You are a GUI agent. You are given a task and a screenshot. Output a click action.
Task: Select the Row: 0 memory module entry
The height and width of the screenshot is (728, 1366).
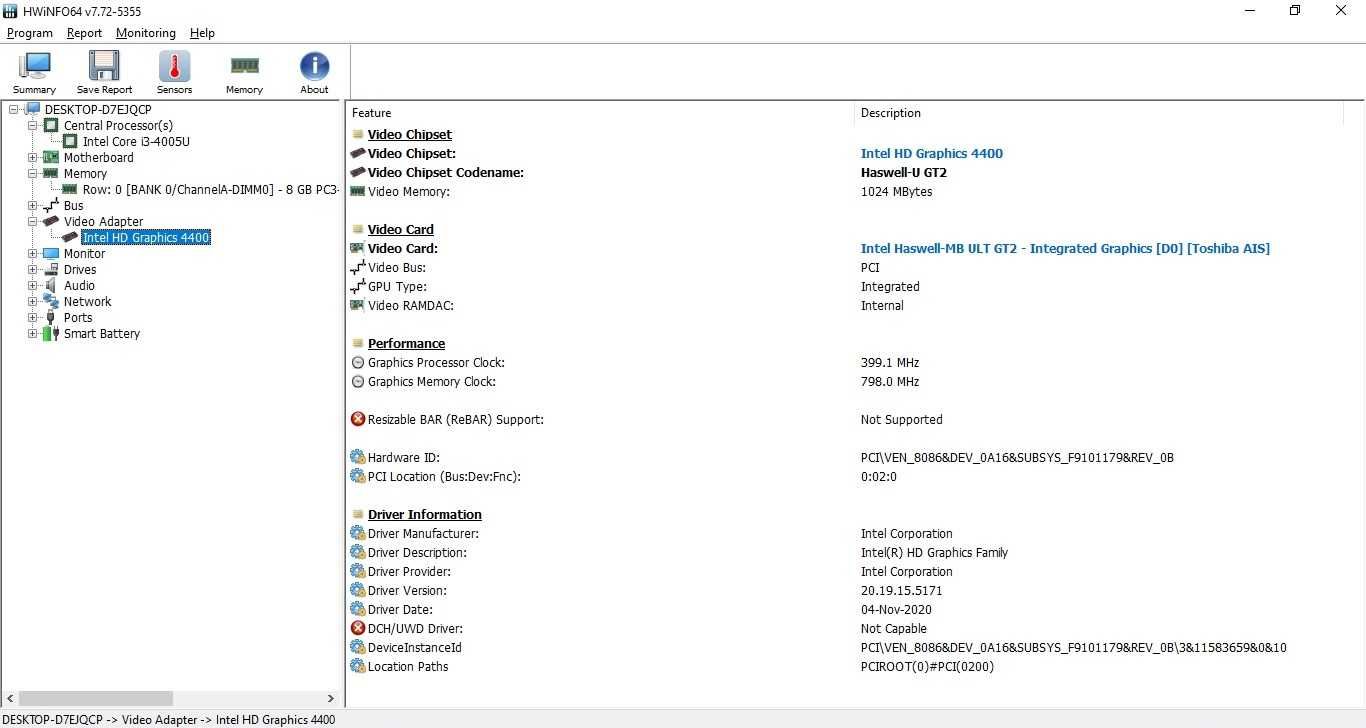coord(210,189)
